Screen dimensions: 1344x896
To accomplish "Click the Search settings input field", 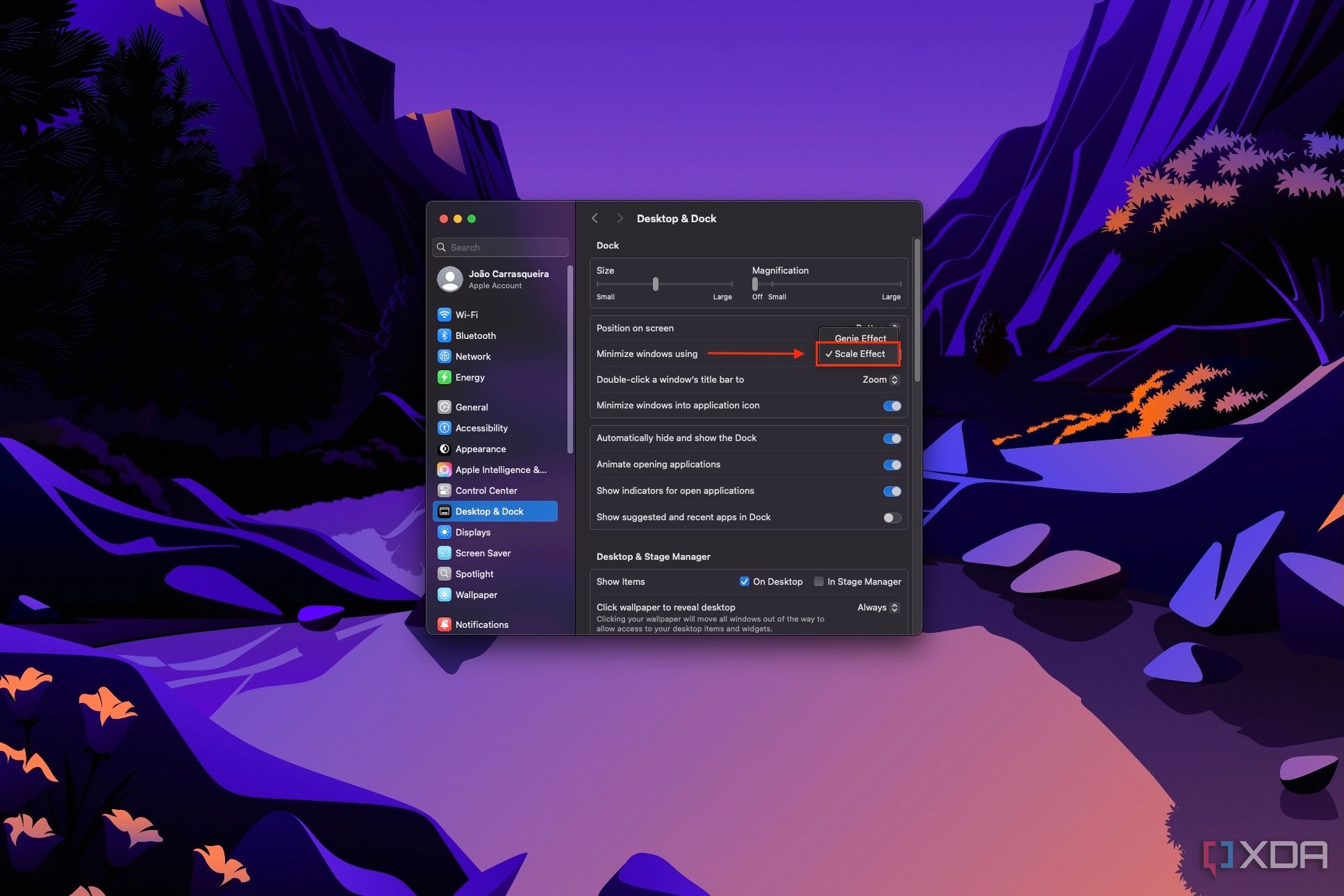I will tap(504, 247).
